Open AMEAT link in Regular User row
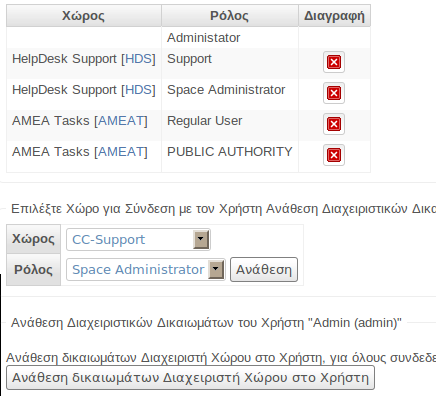 point(121,121)
